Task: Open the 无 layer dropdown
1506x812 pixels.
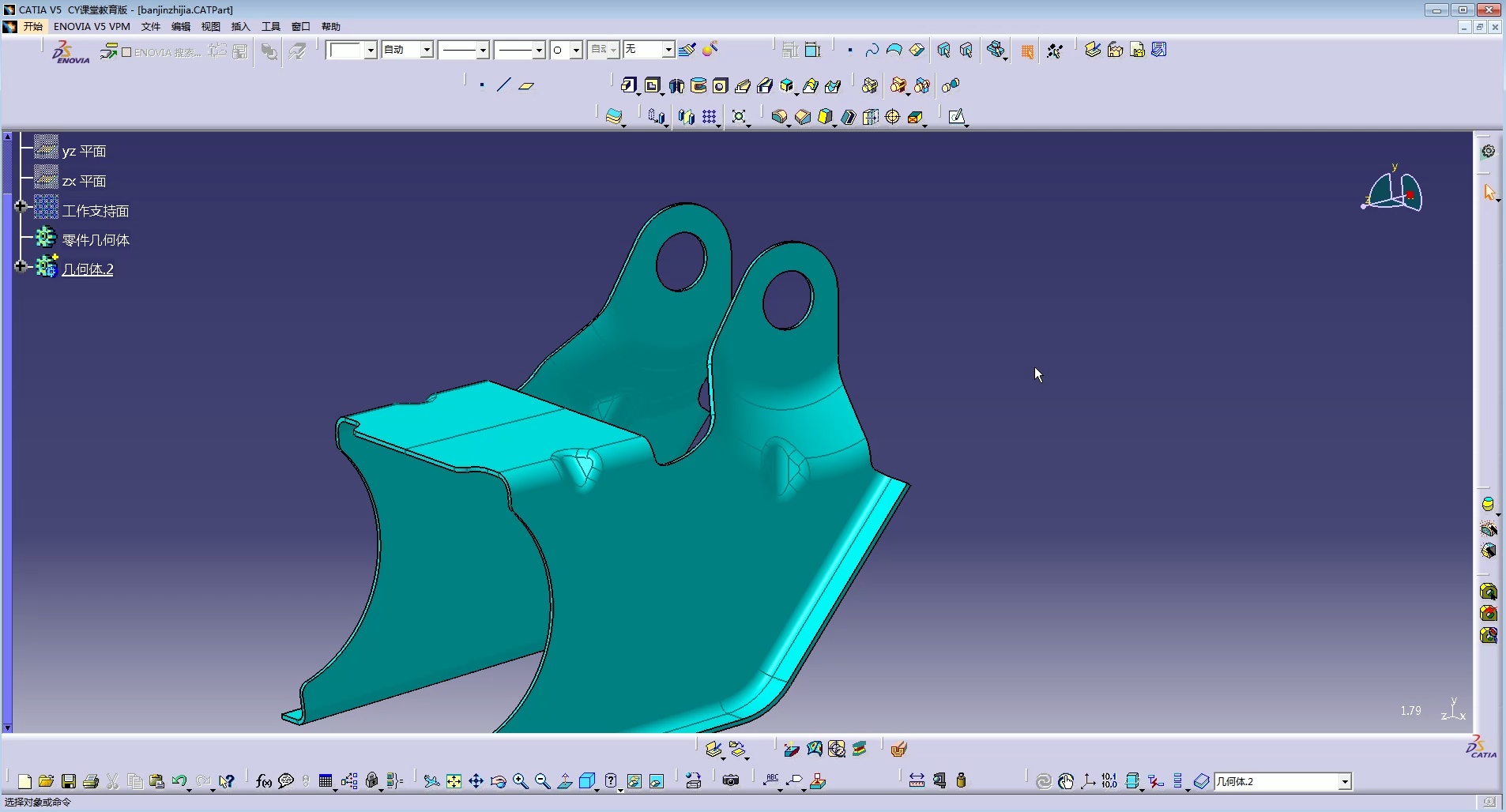Action: click(x=668, y=50)
